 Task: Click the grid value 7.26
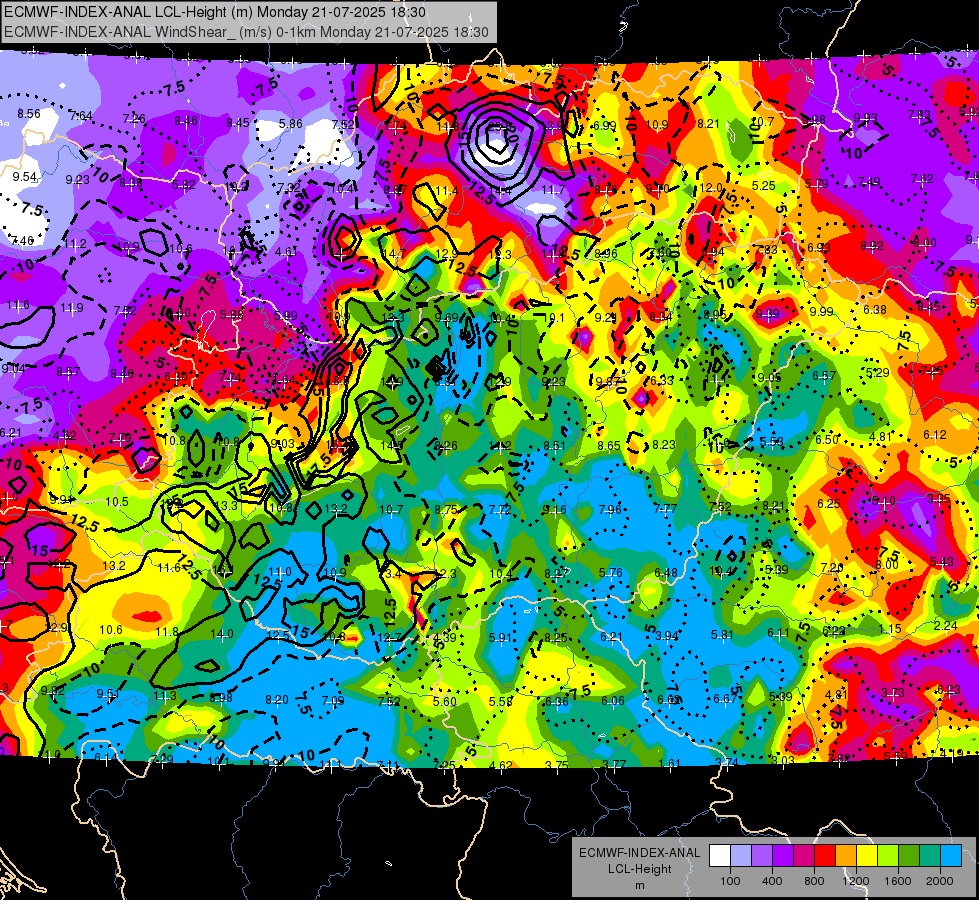pos(134,118)
